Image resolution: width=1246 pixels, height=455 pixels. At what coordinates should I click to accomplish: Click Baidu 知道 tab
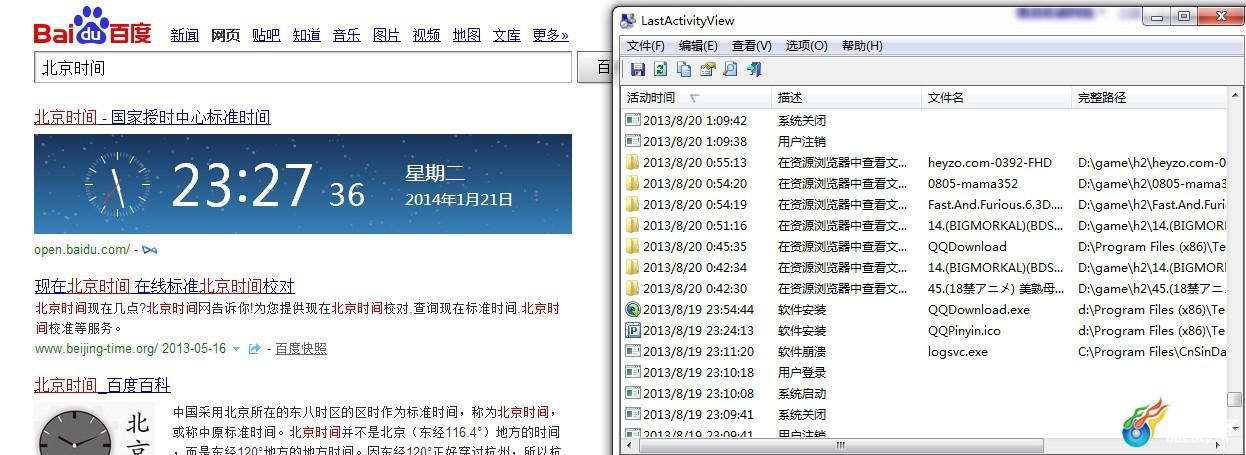pos(306,35)
